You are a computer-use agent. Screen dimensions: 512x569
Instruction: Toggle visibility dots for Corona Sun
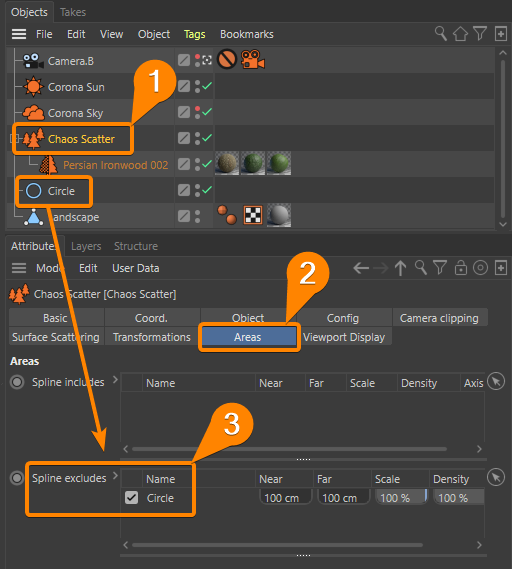tap(197, 86)
